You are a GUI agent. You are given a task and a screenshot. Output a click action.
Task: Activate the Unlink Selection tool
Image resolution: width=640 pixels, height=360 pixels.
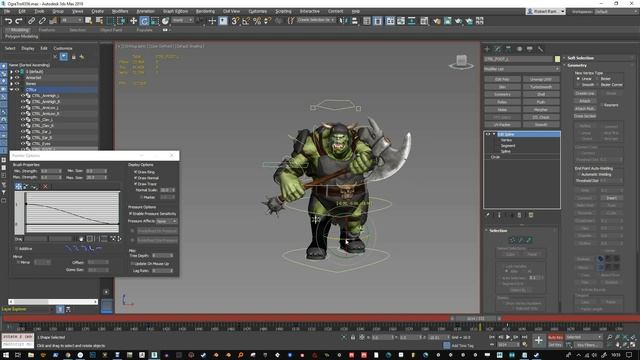[42, 21]
